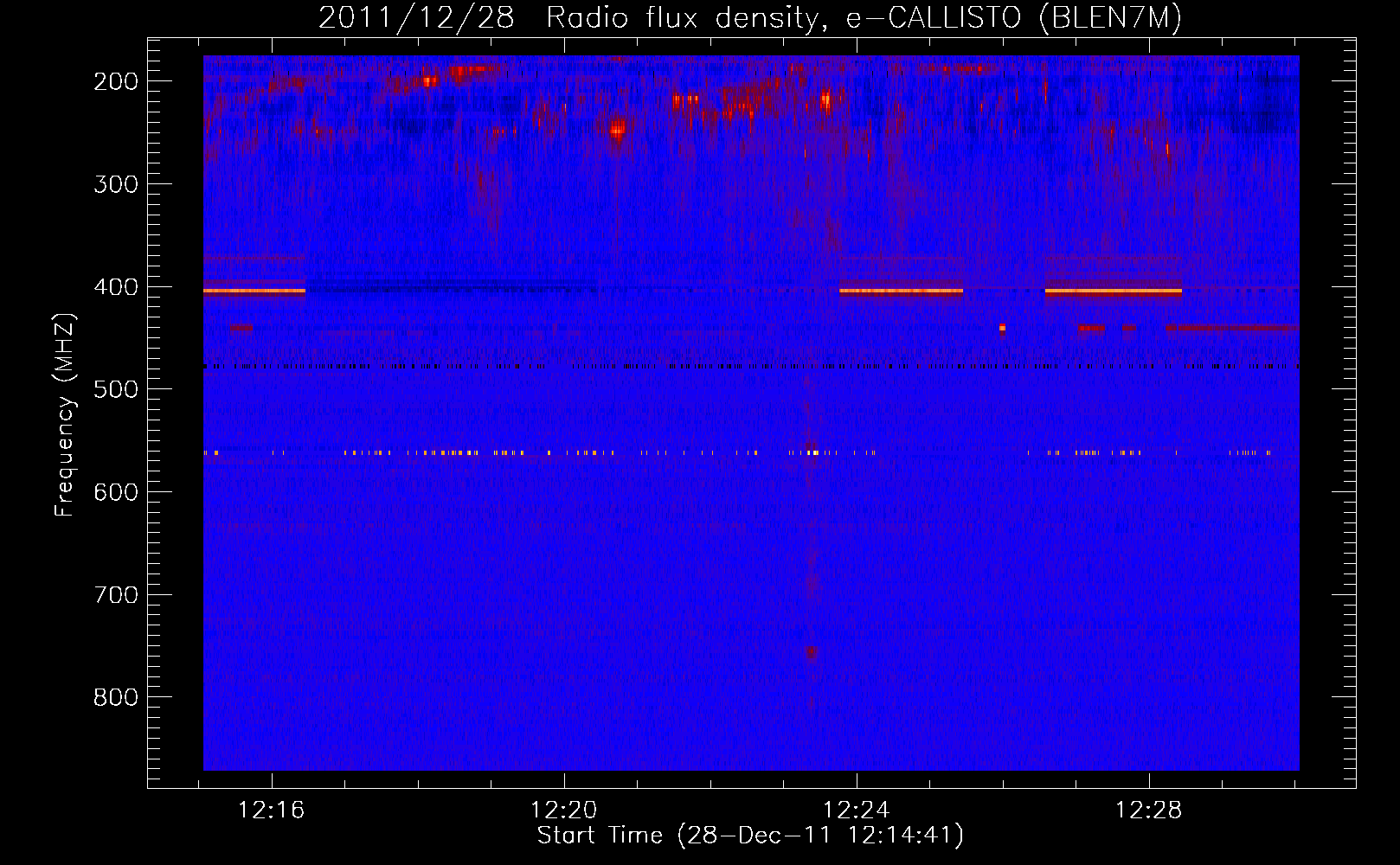Viewport: 1400px width, 865px height.
Task: Click the 12:16 time tick label
Action: click(272, 811)
